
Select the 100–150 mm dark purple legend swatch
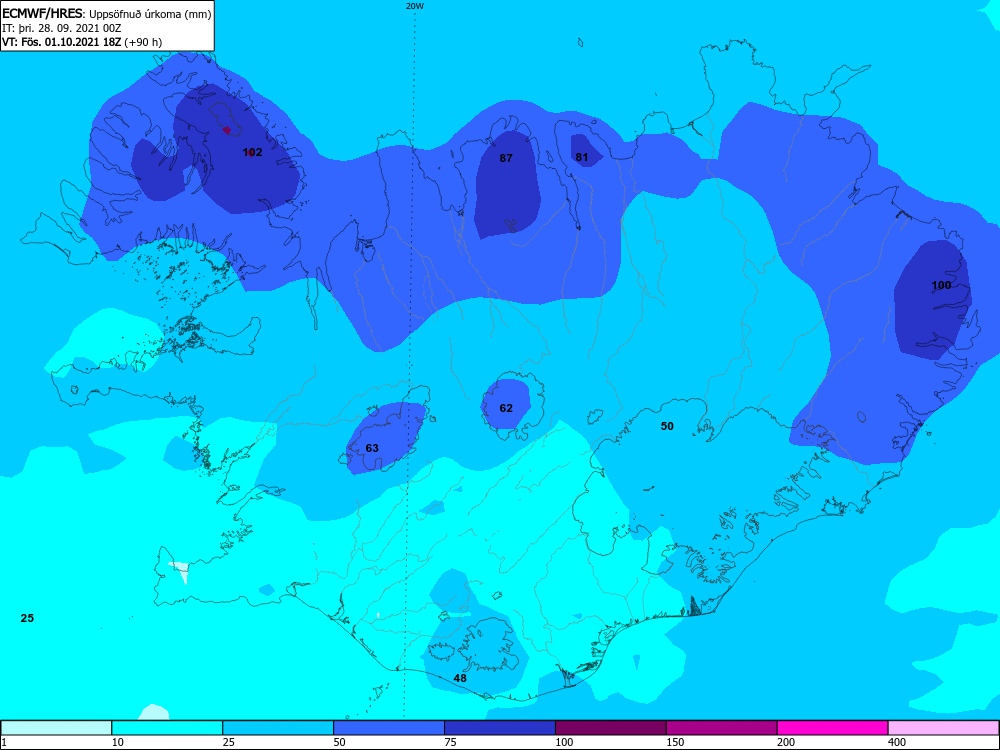coord(611,728)
